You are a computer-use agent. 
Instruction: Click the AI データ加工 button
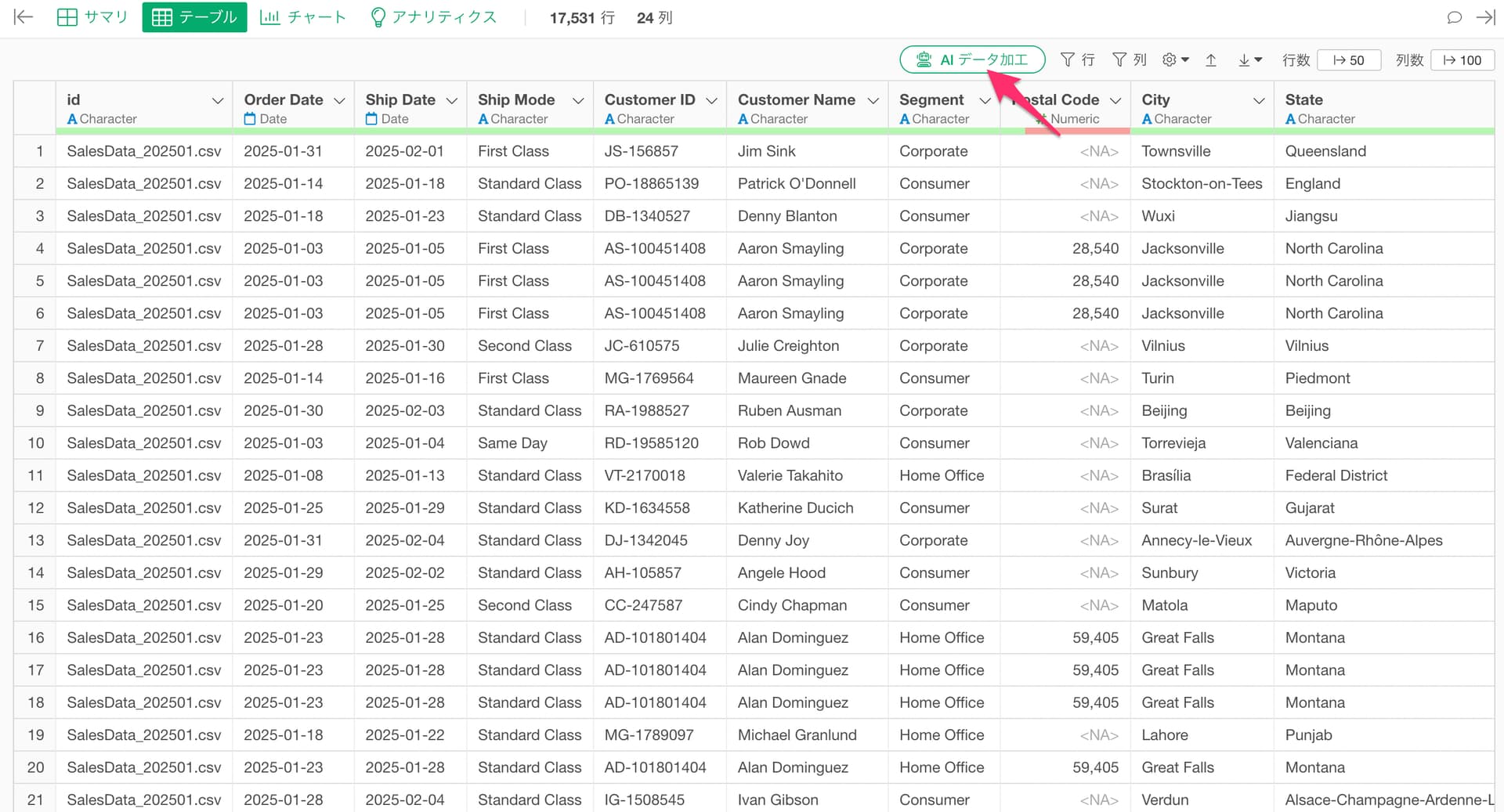click(x=971, y=60)
